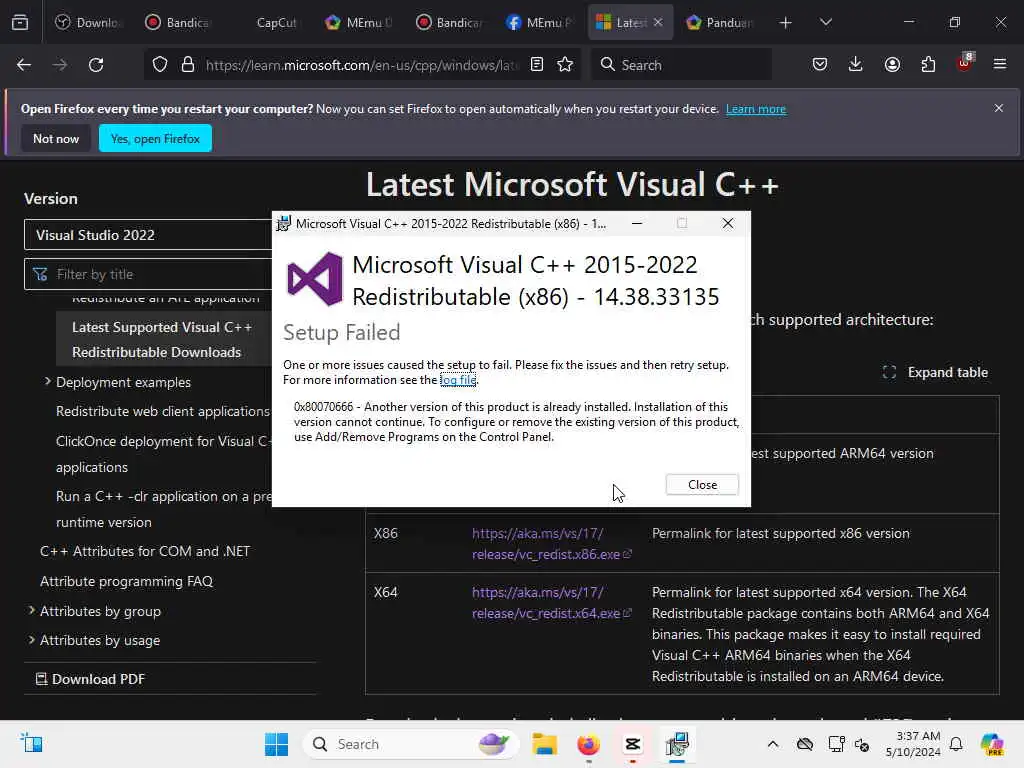Image resolution: width=1024 pixels, height=768 pixels.
Task: Open the Save to Pocket icon
Action: pyautogui.click(x=820, y=65)
